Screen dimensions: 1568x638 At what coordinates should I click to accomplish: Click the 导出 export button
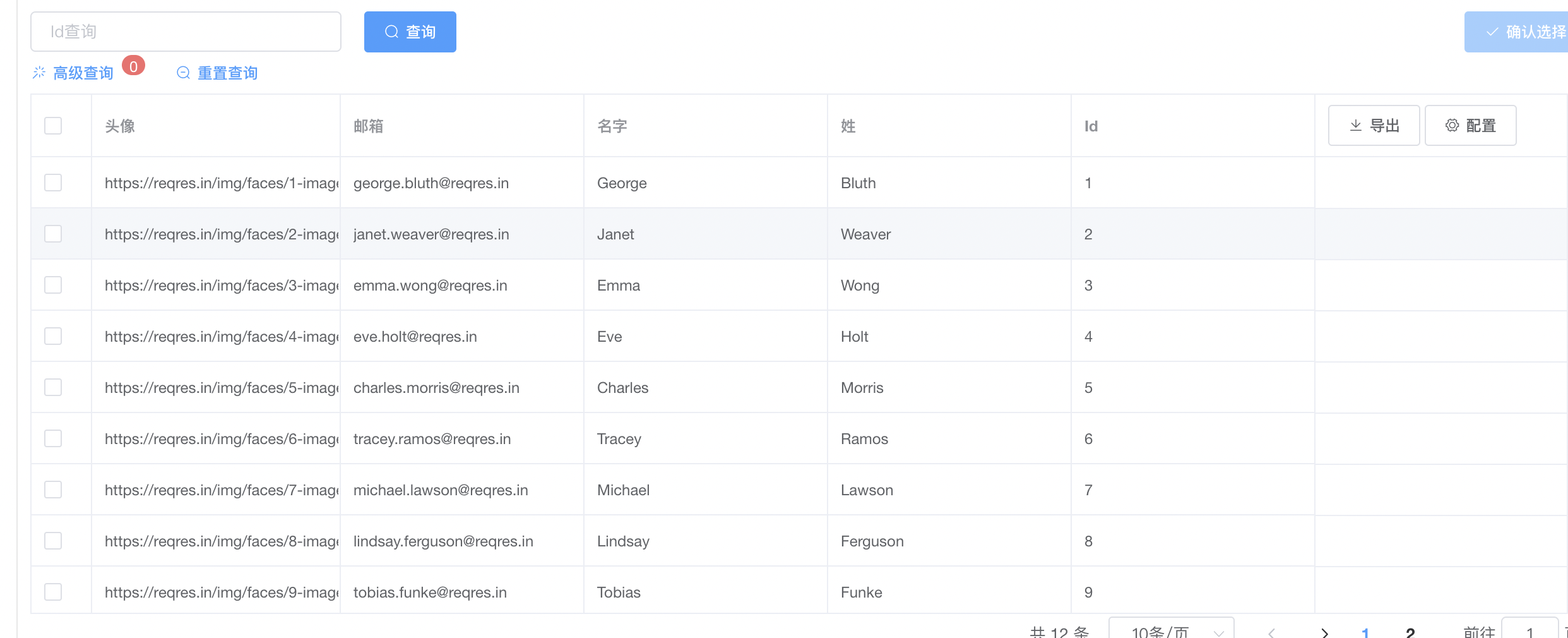click(x=1374, y=126)
